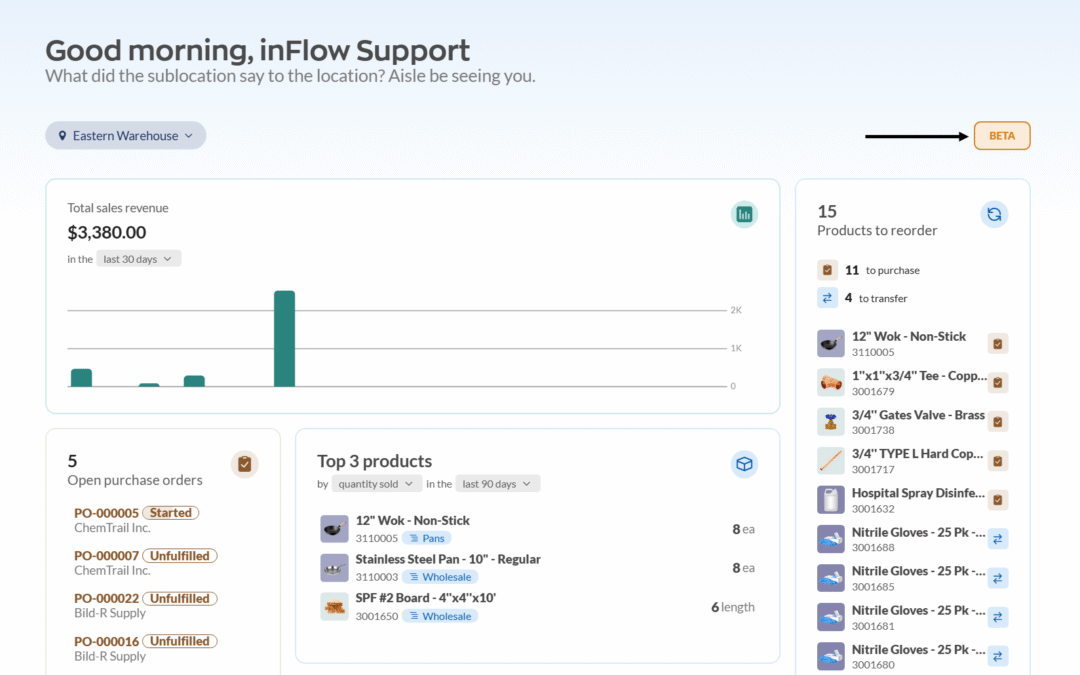Screen dimensions: 1080x675
Task: Open bar chart icon on Total sales revenue card
Action: click(x=744, y=214)
